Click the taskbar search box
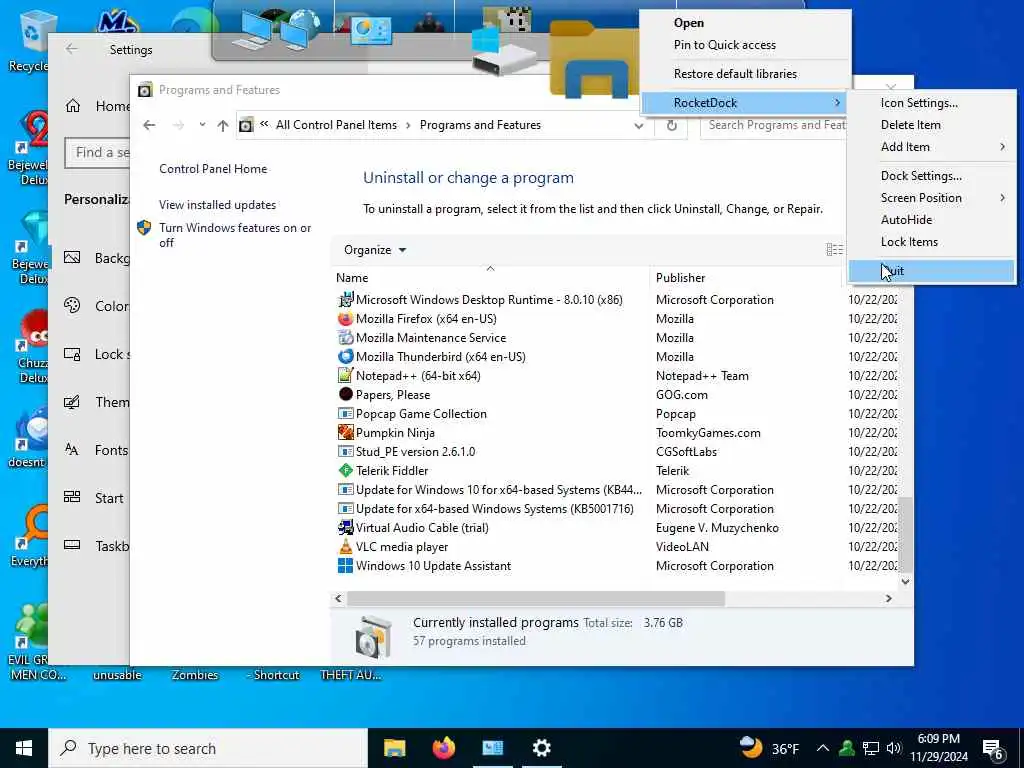 pos(208,748)
